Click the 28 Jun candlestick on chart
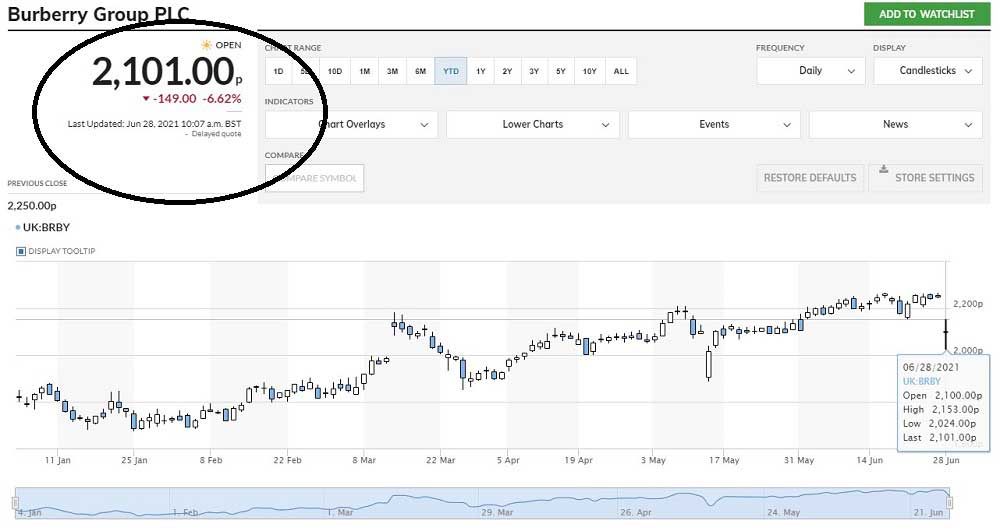1000x531 pixels. pyautogui.click(x=946, y=332)
